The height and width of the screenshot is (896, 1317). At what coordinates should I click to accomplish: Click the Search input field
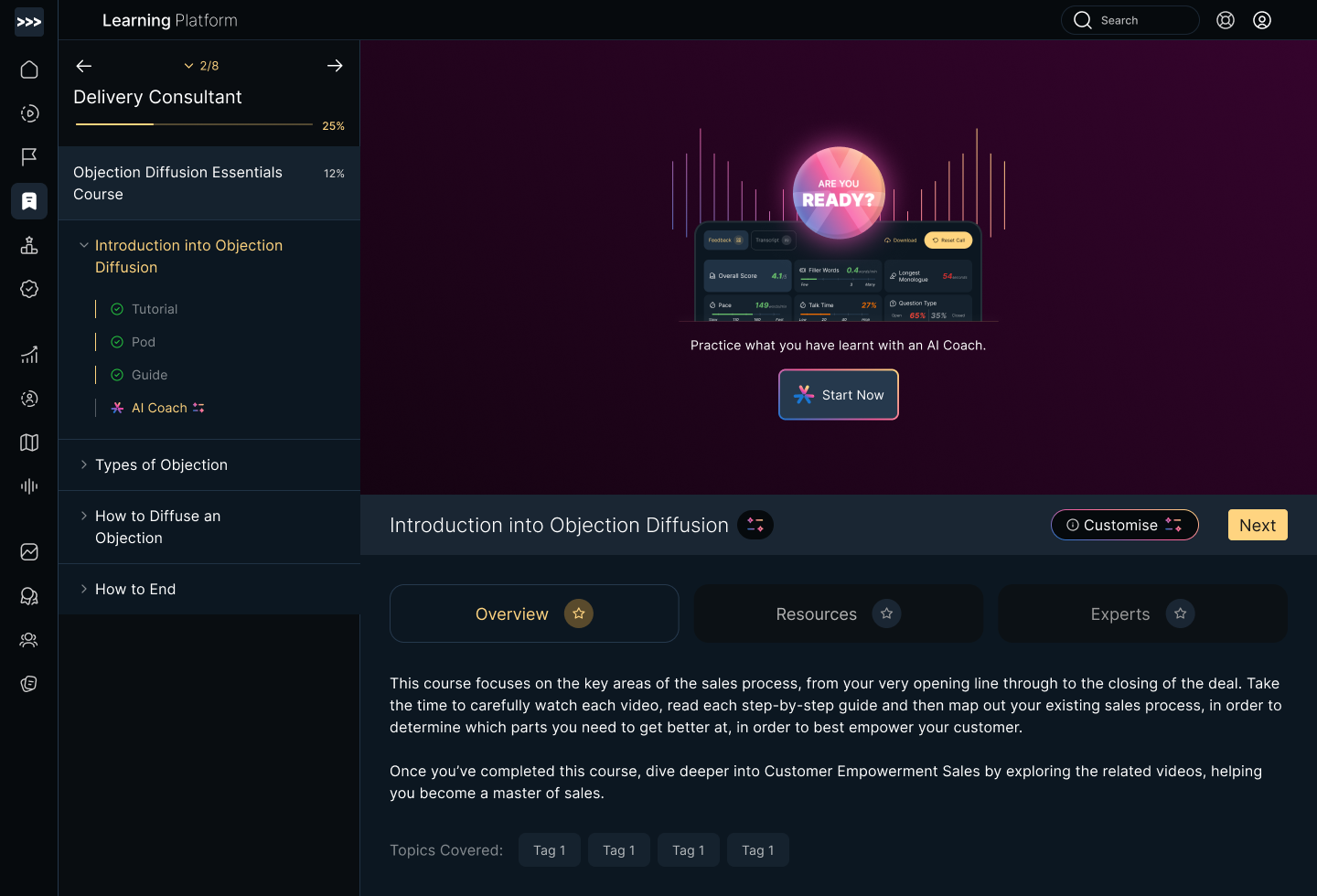pyautogui.click(x=1130, y=20)
